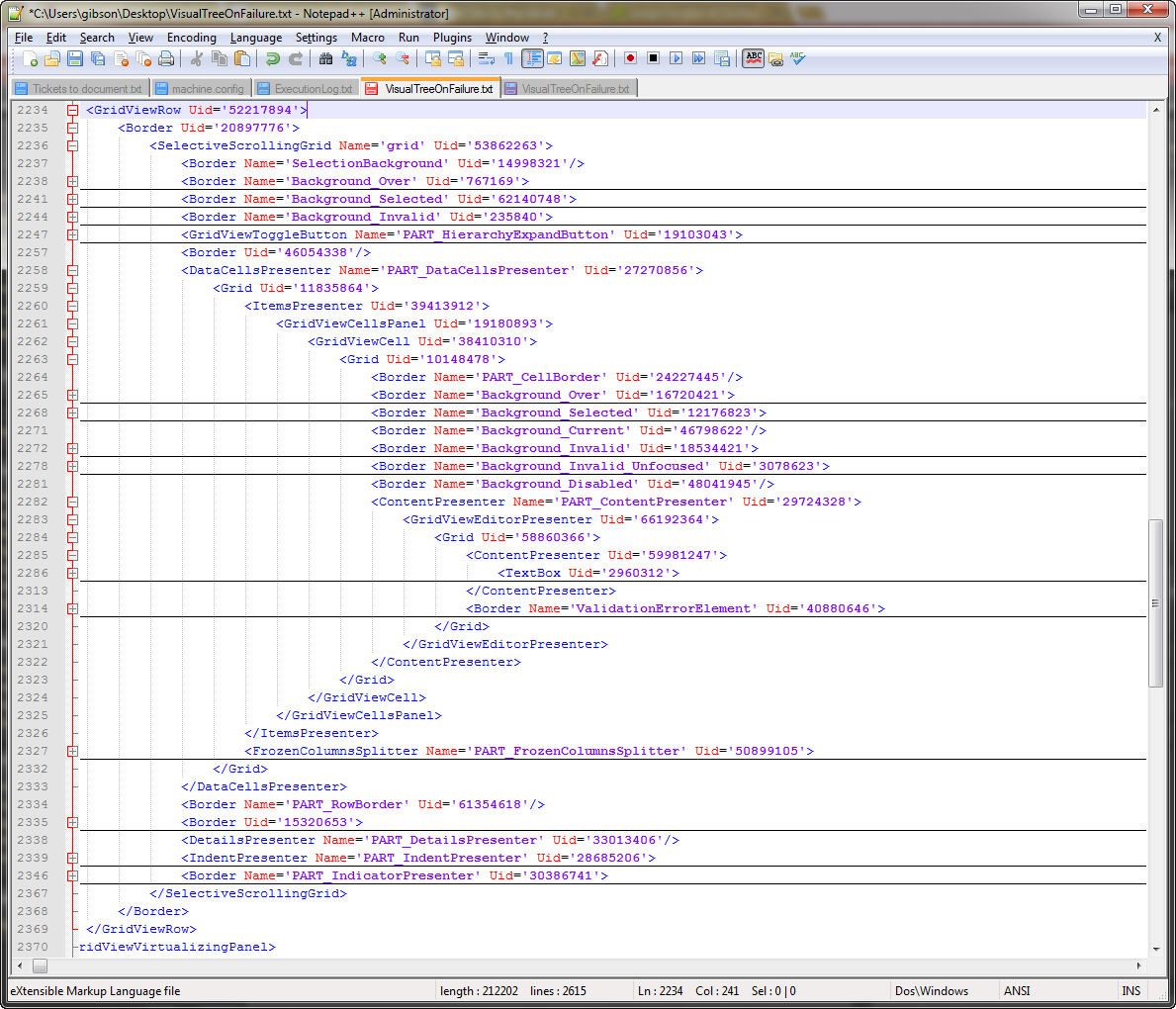The height and width of the screenshot is (1009, 1176).
Task: Click the Zoom In magnifier icon
Action: [x=379, y=59]
